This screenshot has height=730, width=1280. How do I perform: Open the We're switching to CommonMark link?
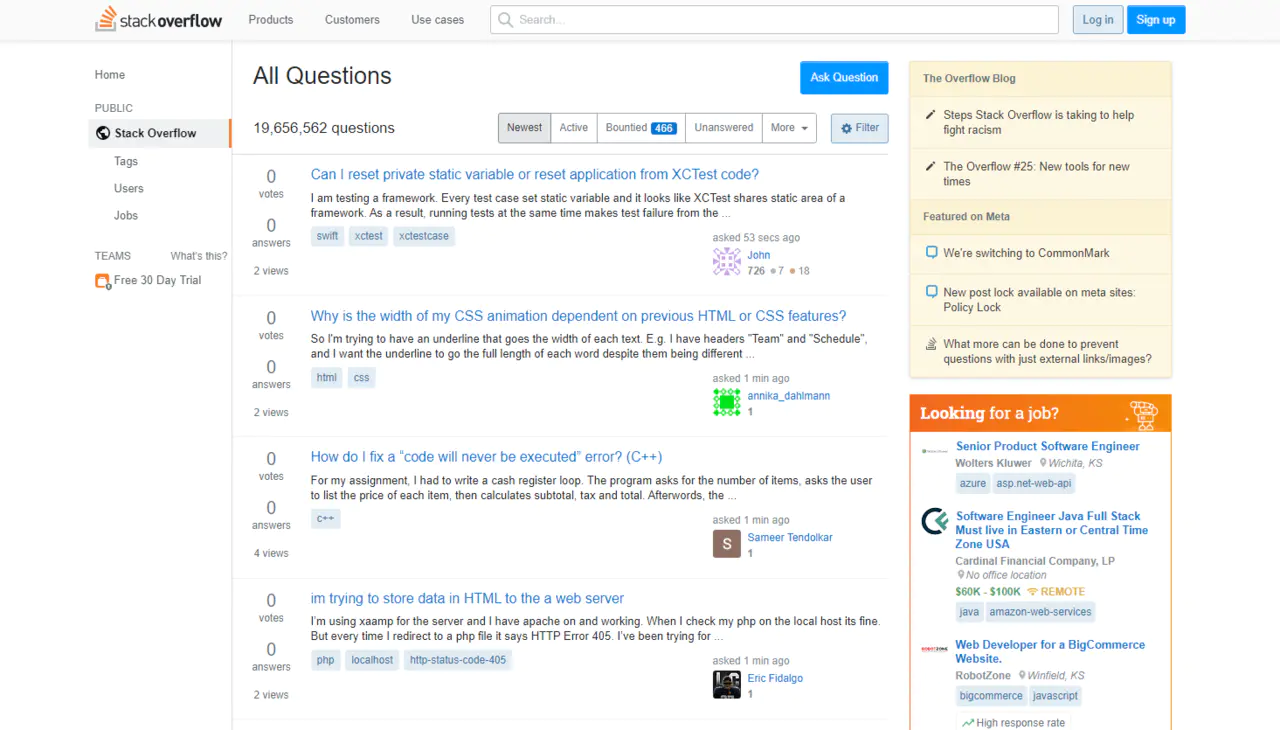[x=1026, y=253]
